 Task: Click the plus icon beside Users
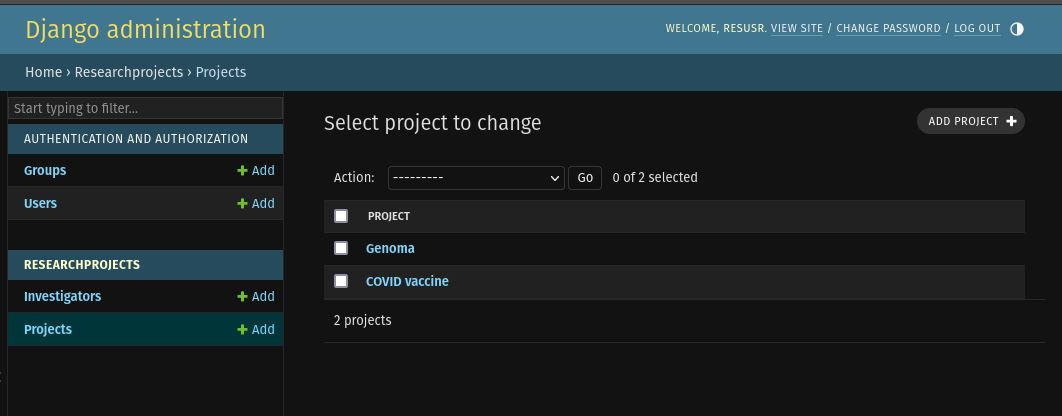[242, 203]
